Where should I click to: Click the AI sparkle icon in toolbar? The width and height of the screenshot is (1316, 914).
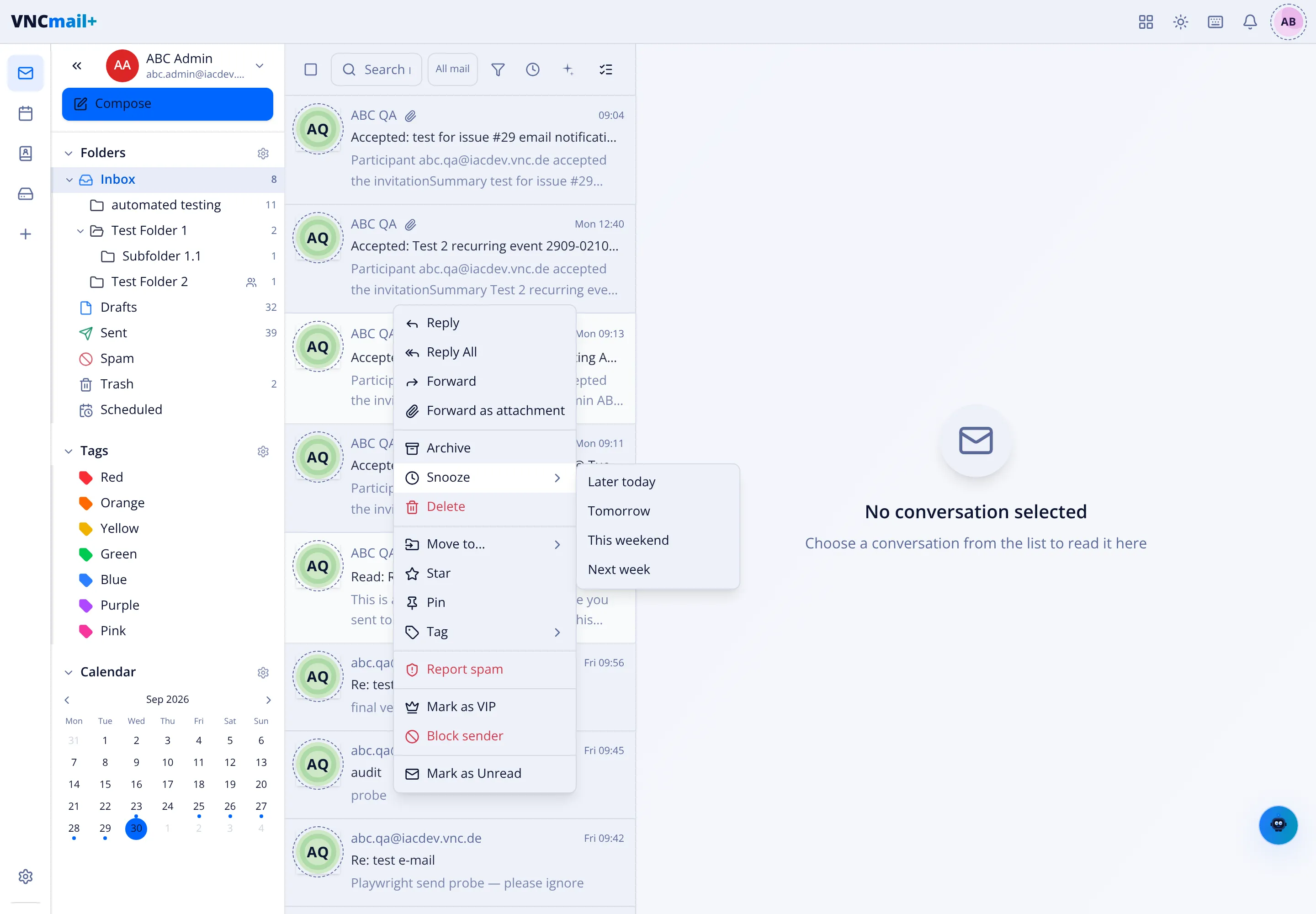click(568, 69)
